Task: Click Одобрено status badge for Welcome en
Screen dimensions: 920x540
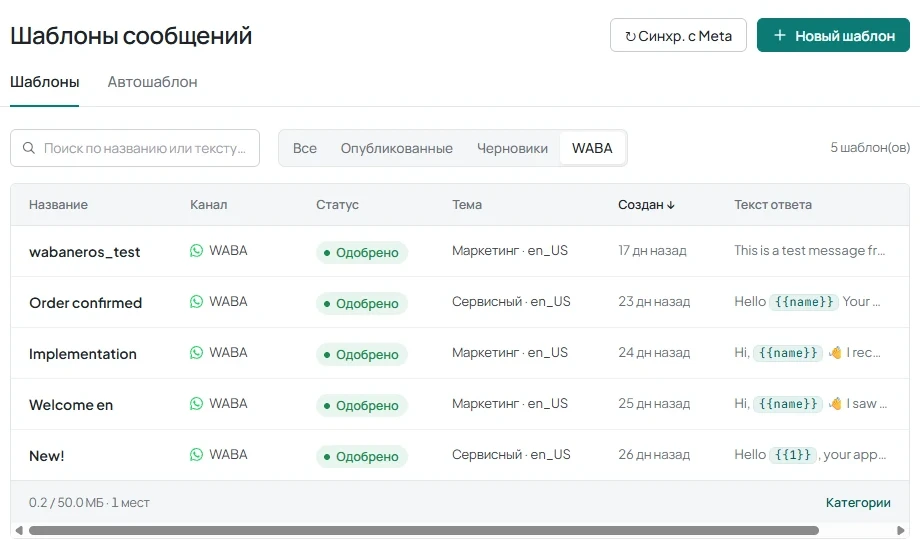Action: (361, 406)
